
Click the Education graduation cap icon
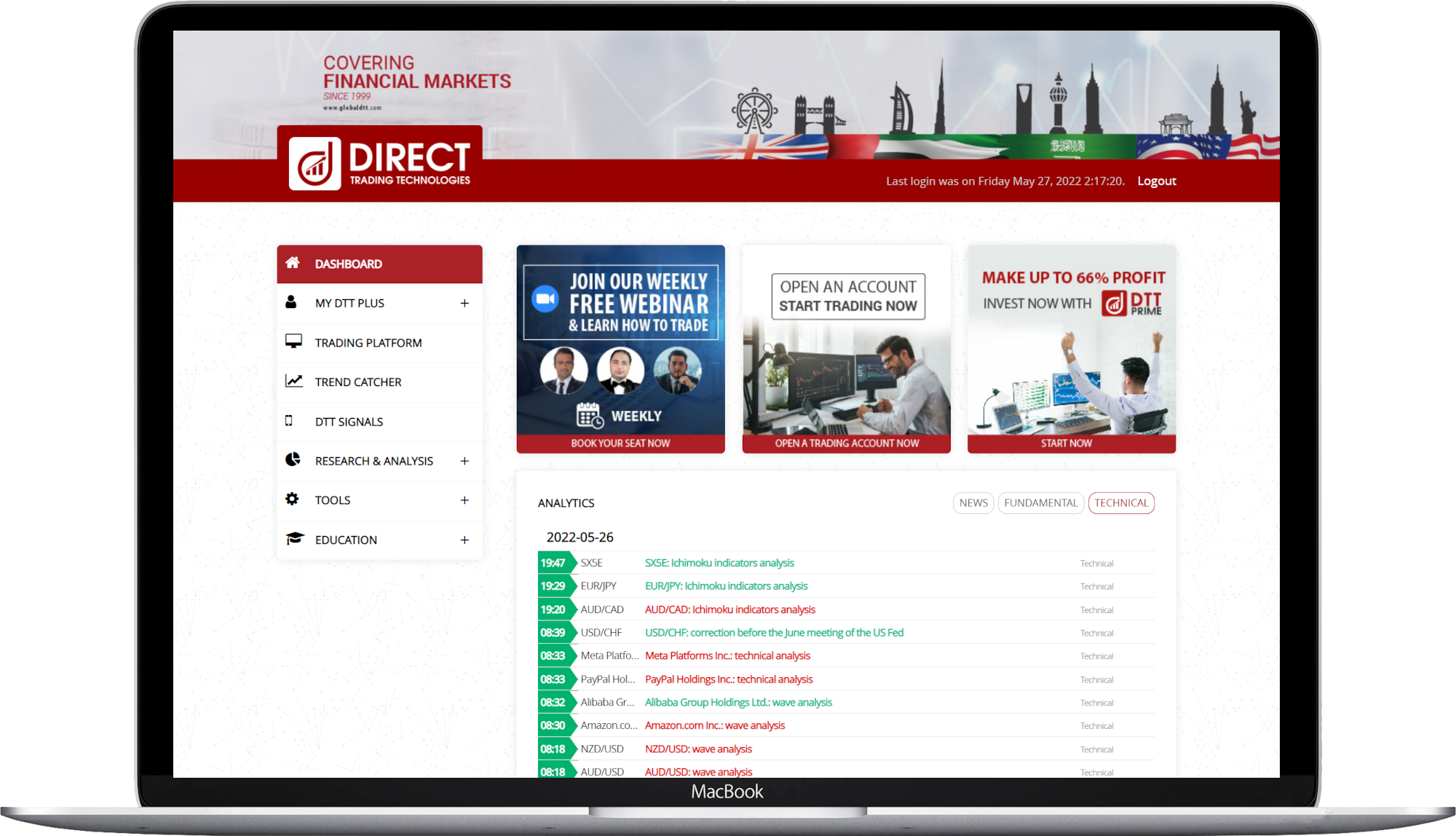pyautogui.click(x=294, y=538)
